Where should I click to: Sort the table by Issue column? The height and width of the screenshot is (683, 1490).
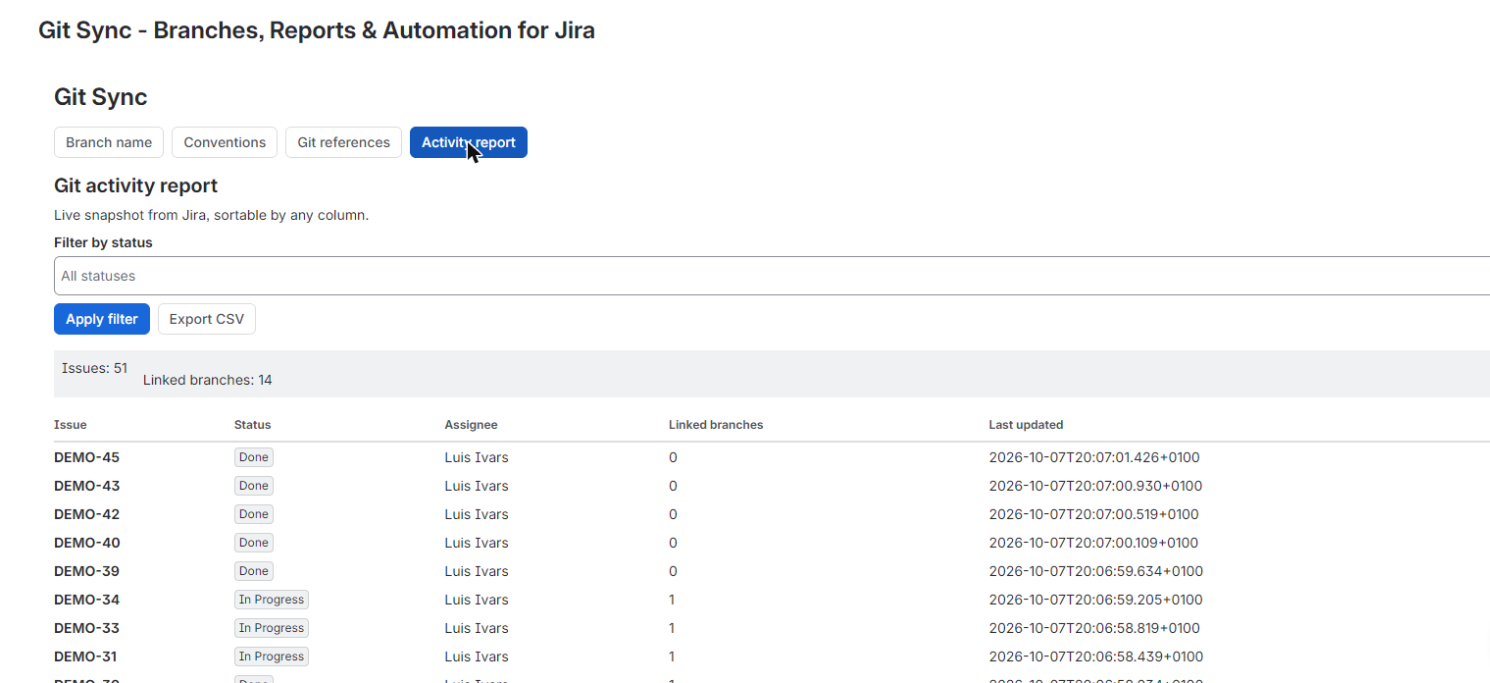pos(70,425)
